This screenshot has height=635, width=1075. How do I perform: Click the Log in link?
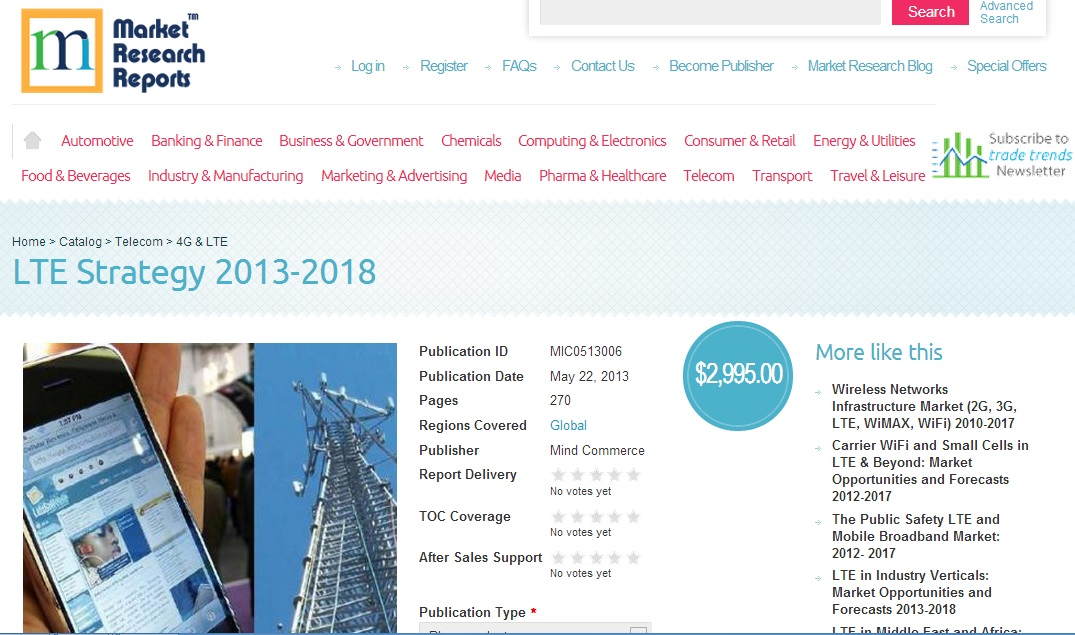pos(367,66)
